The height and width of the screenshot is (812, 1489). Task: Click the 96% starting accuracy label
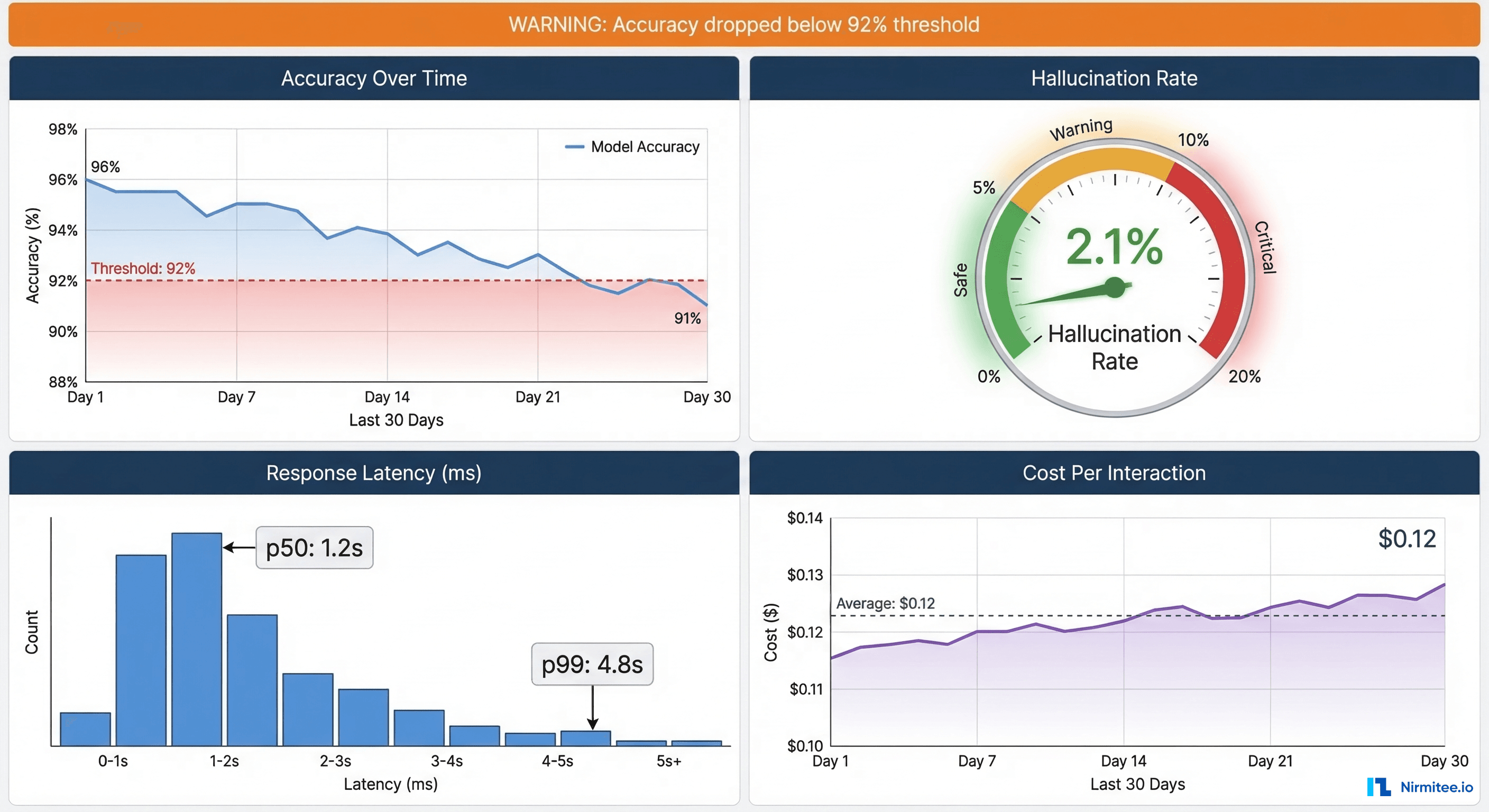pos(105,167)
